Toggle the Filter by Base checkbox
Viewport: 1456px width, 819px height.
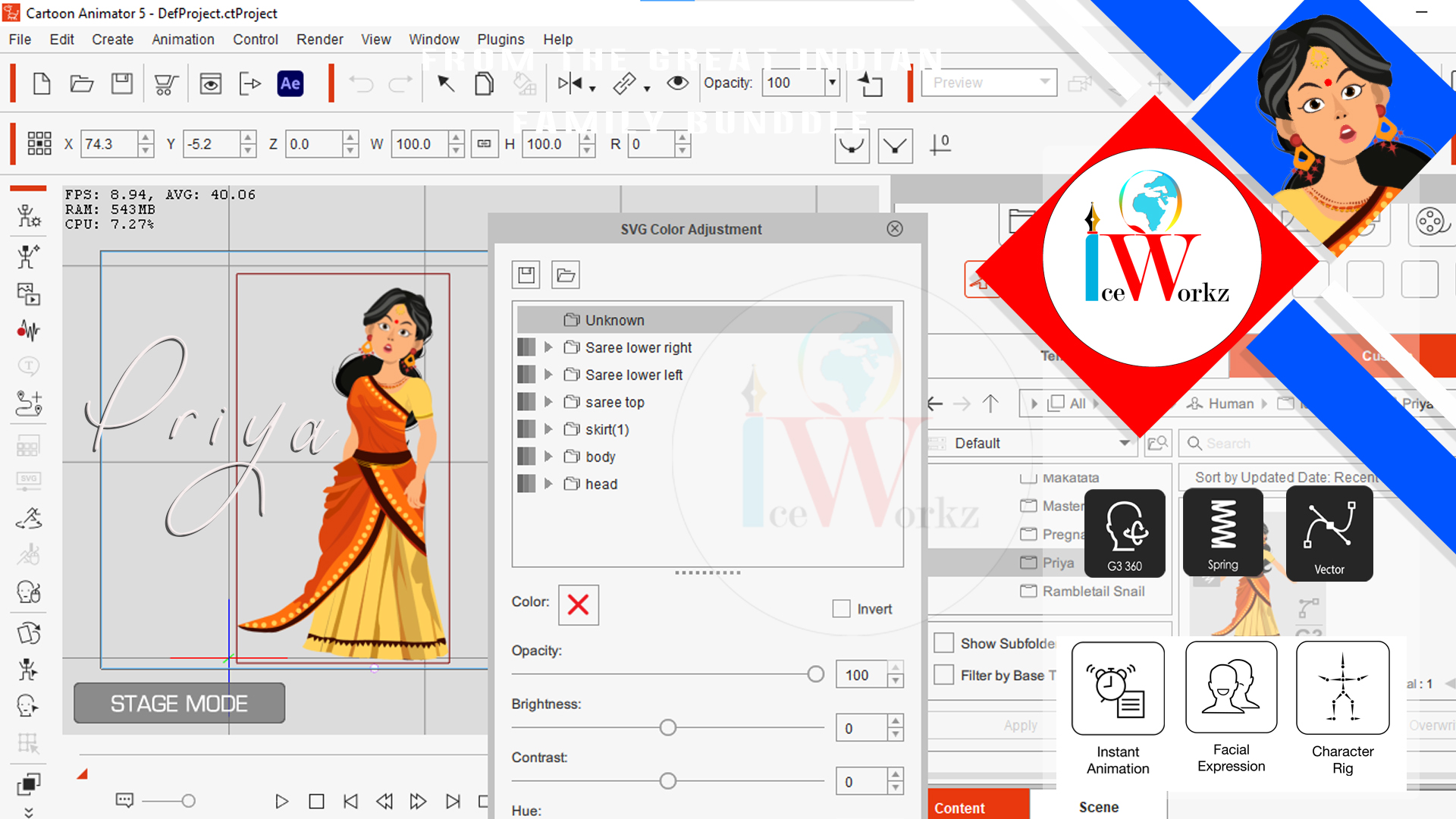(x=943, y=675)
